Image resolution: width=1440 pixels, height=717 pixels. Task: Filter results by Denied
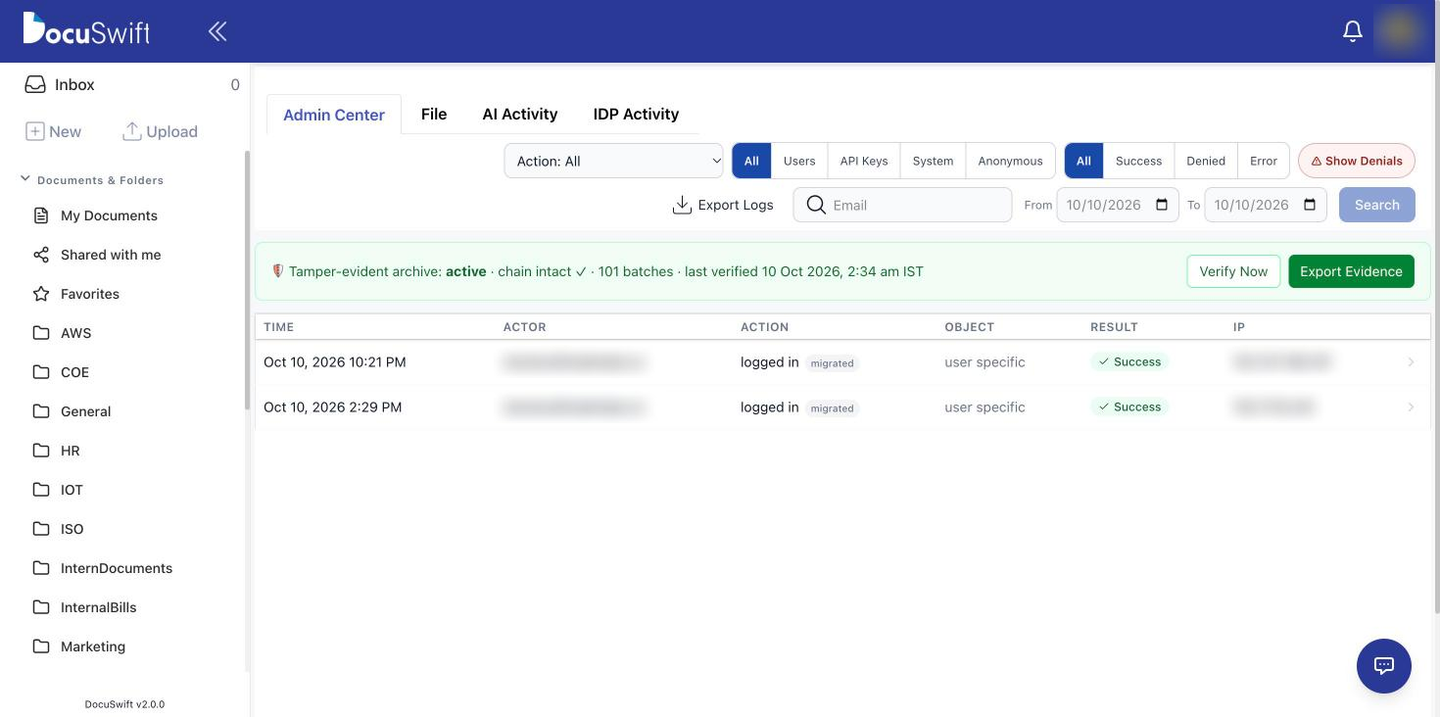click(x=1206, y=161)
